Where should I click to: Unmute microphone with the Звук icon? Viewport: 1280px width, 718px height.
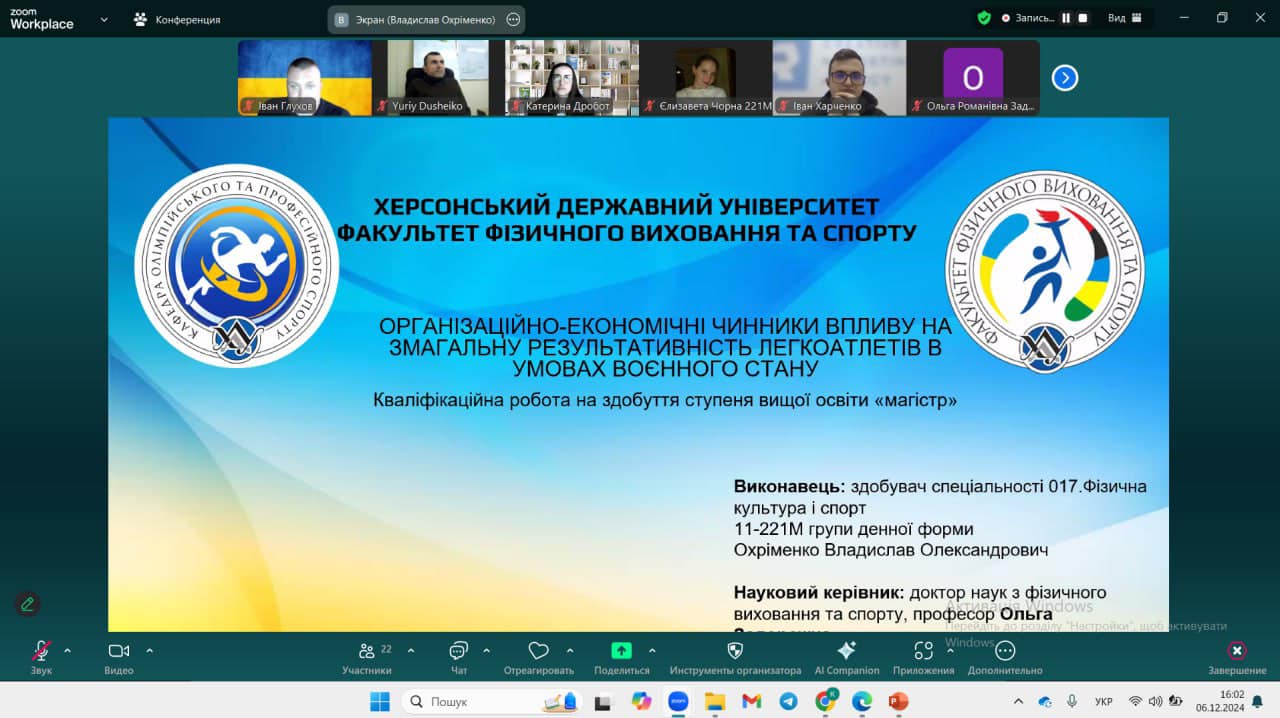tap(41, 651)
